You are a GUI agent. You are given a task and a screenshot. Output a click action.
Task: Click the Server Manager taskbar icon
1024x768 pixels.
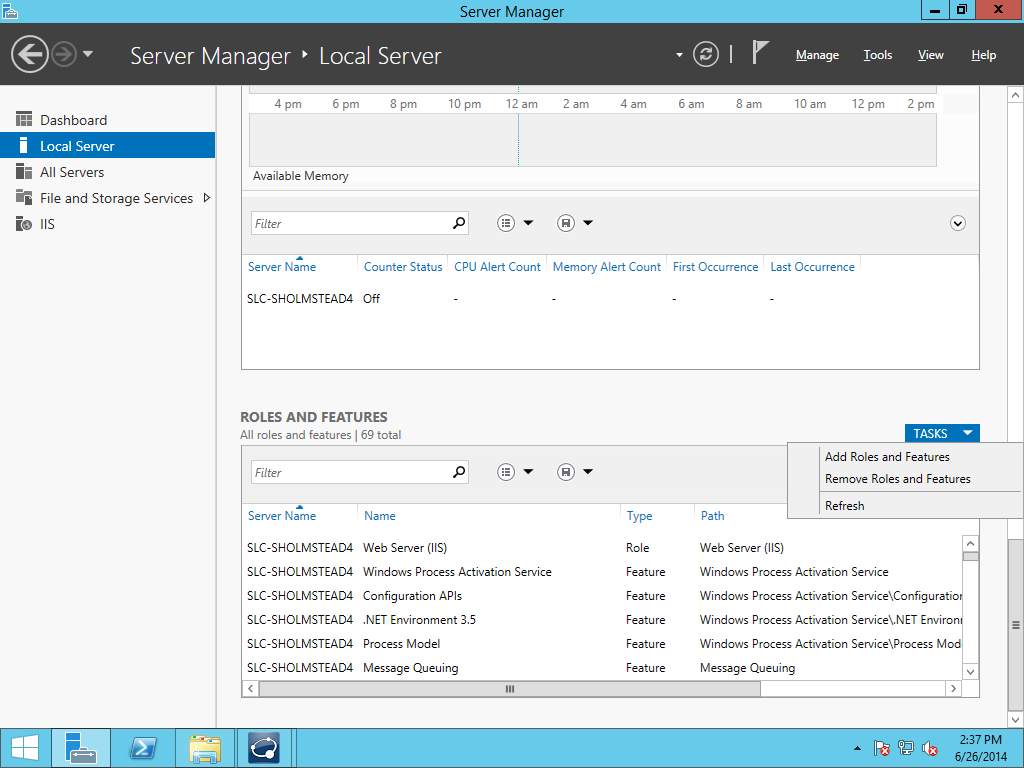(80, 748)
